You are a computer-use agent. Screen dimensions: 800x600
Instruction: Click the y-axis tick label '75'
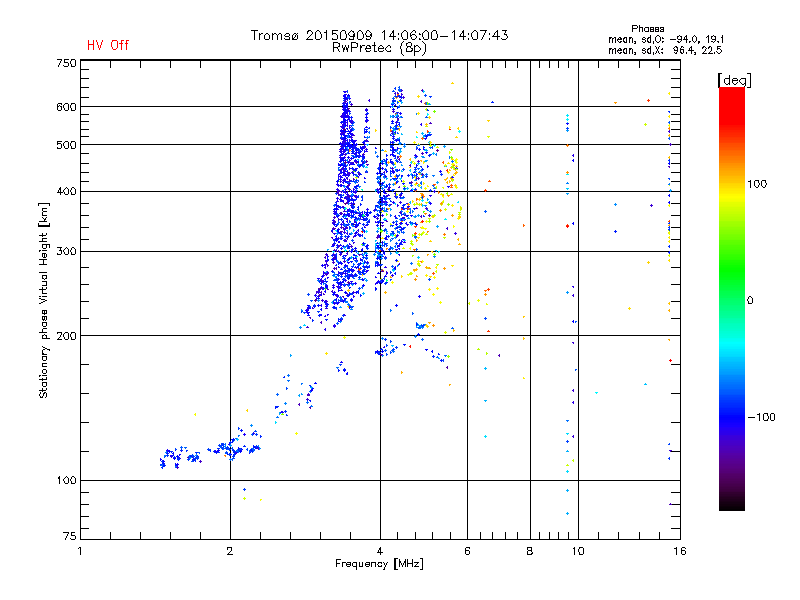coord(70,536)
